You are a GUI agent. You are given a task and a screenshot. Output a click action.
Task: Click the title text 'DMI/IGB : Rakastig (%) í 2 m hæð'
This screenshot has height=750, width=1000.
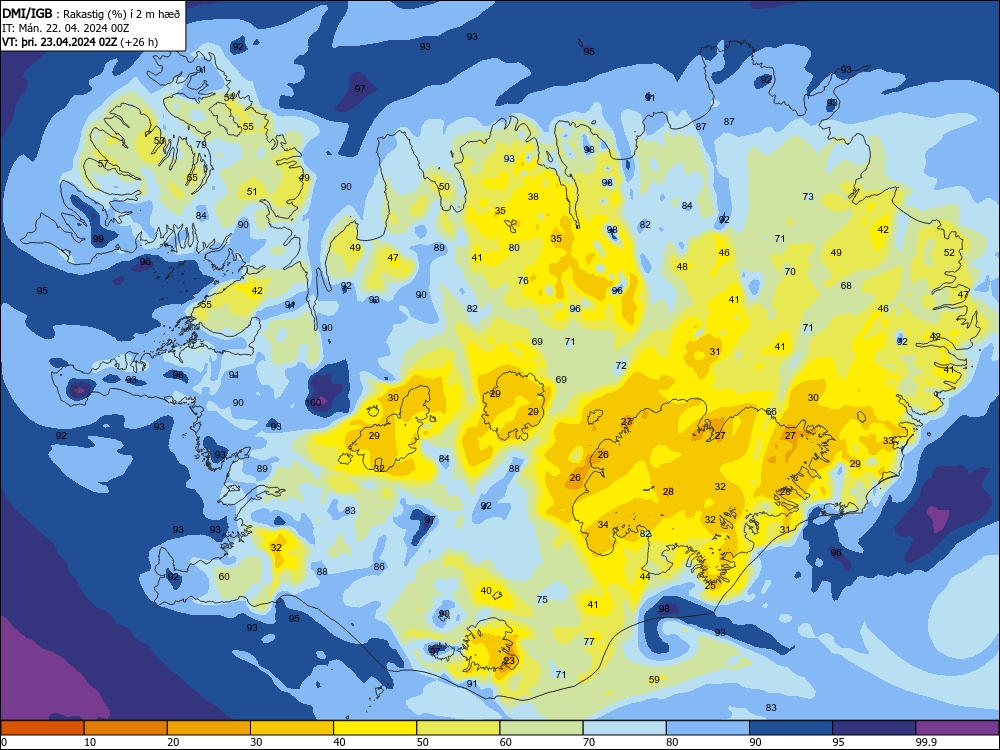pos(91,13)
